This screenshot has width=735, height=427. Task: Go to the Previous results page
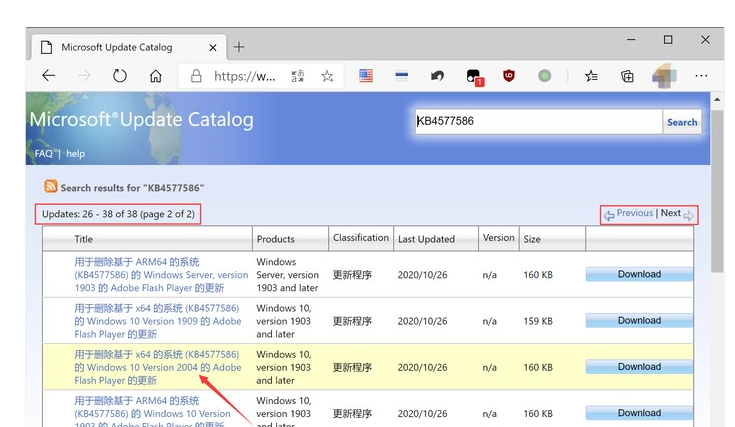pos(635,213)
